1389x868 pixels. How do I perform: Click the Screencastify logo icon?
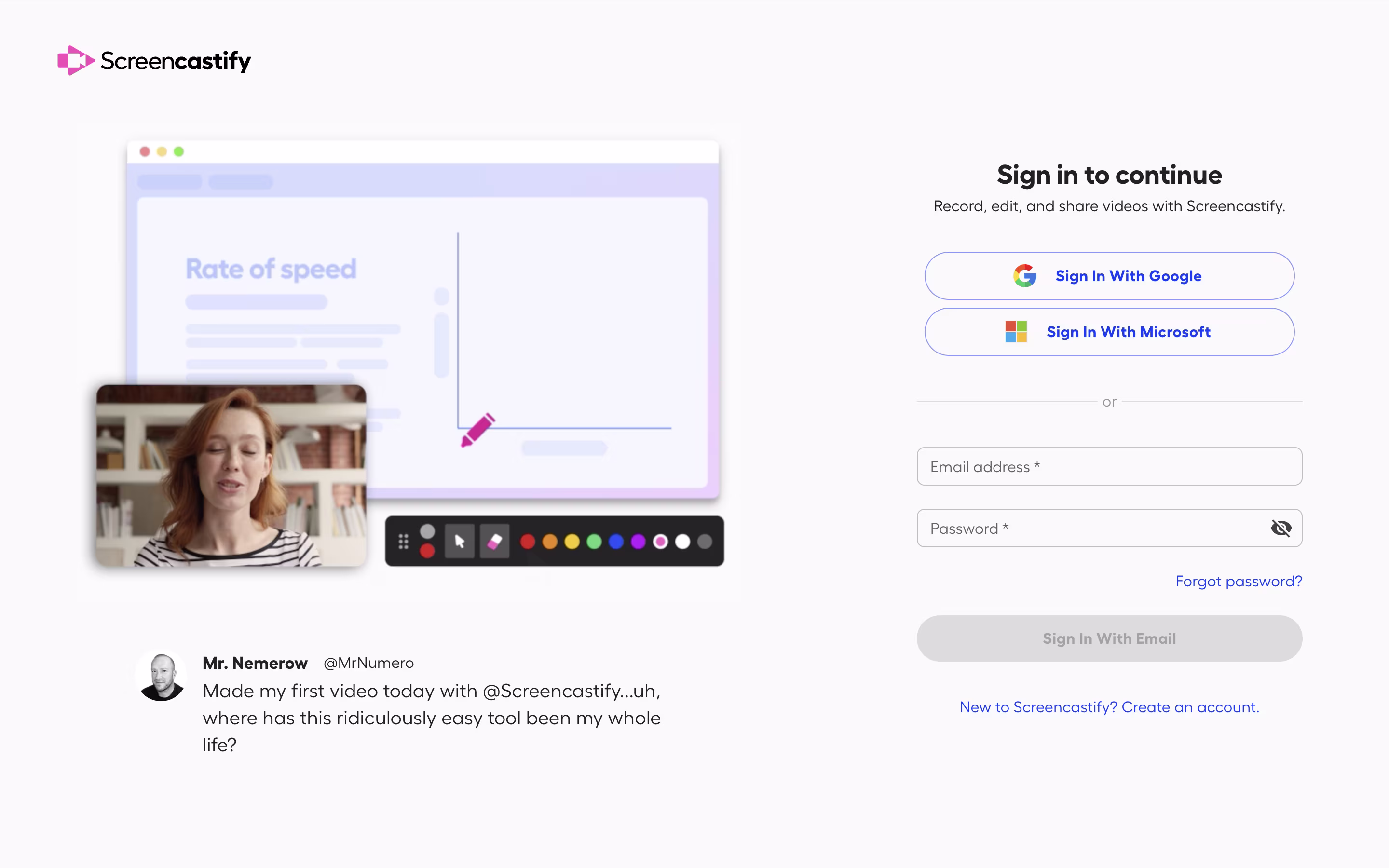[75, 60]
